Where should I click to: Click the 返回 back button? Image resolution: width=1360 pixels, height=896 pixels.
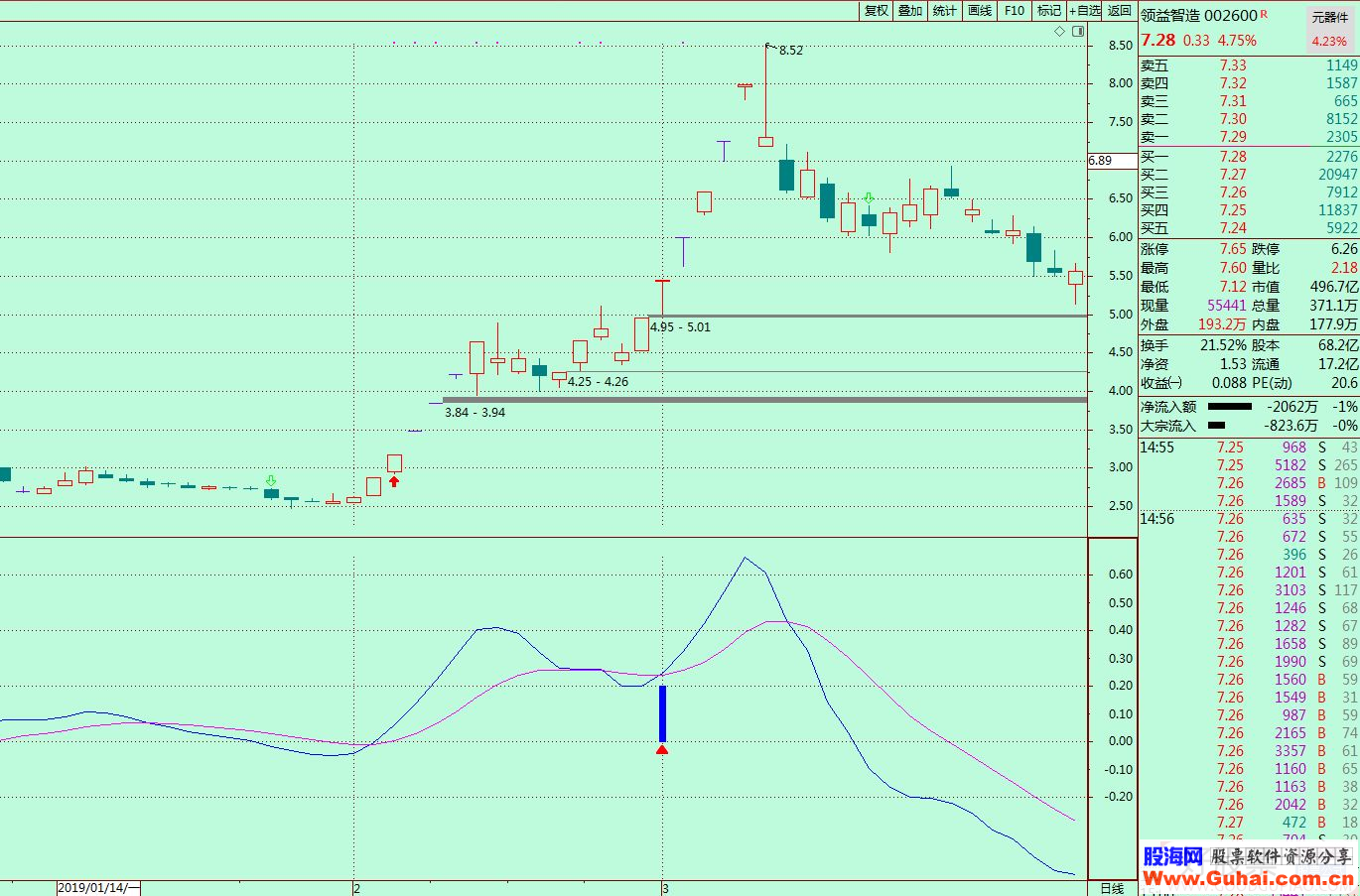pos(1120,10)
